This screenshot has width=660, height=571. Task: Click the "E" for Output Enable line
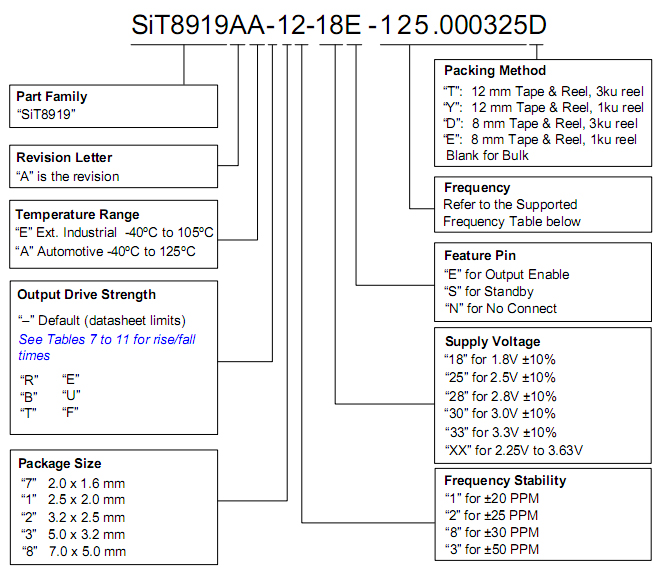pos(507,274)
